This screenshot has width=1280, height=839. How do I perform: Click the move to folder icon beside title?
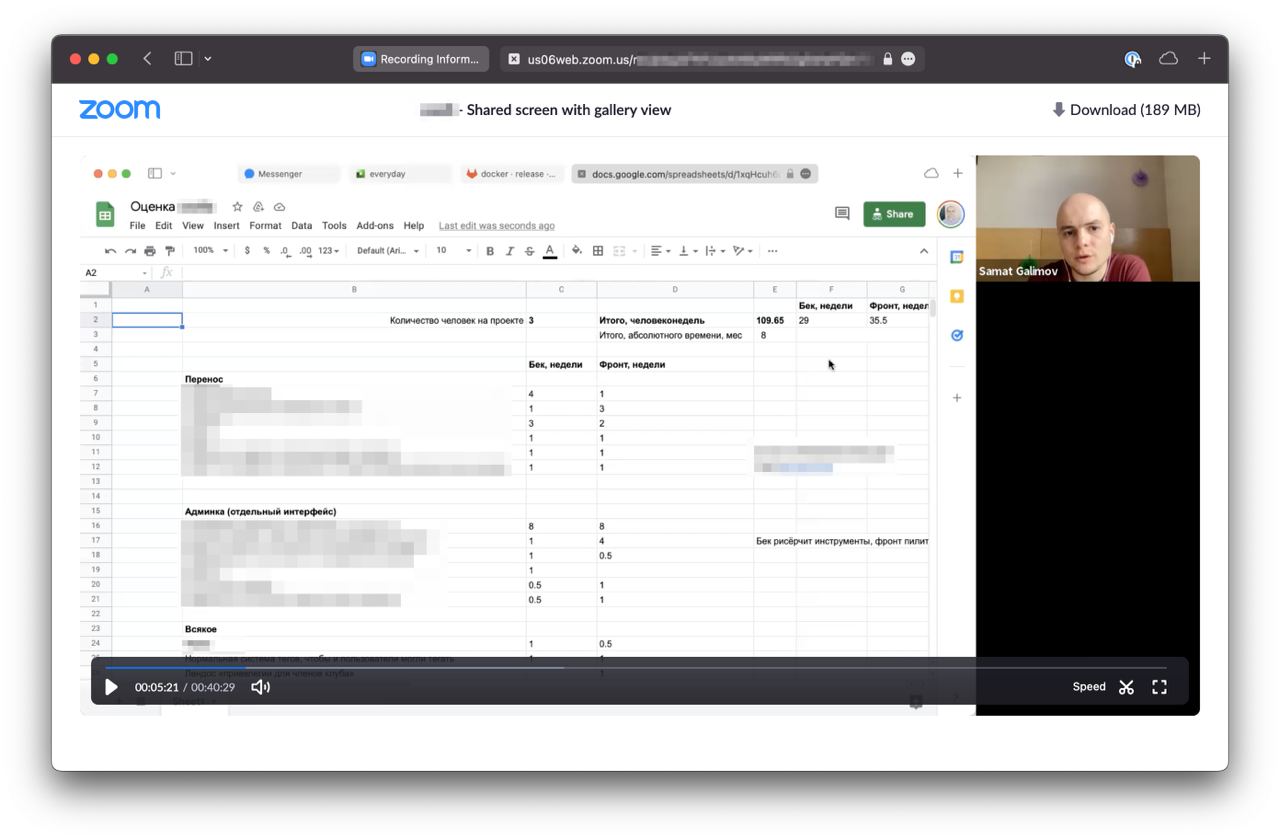[x=258, y=207]
